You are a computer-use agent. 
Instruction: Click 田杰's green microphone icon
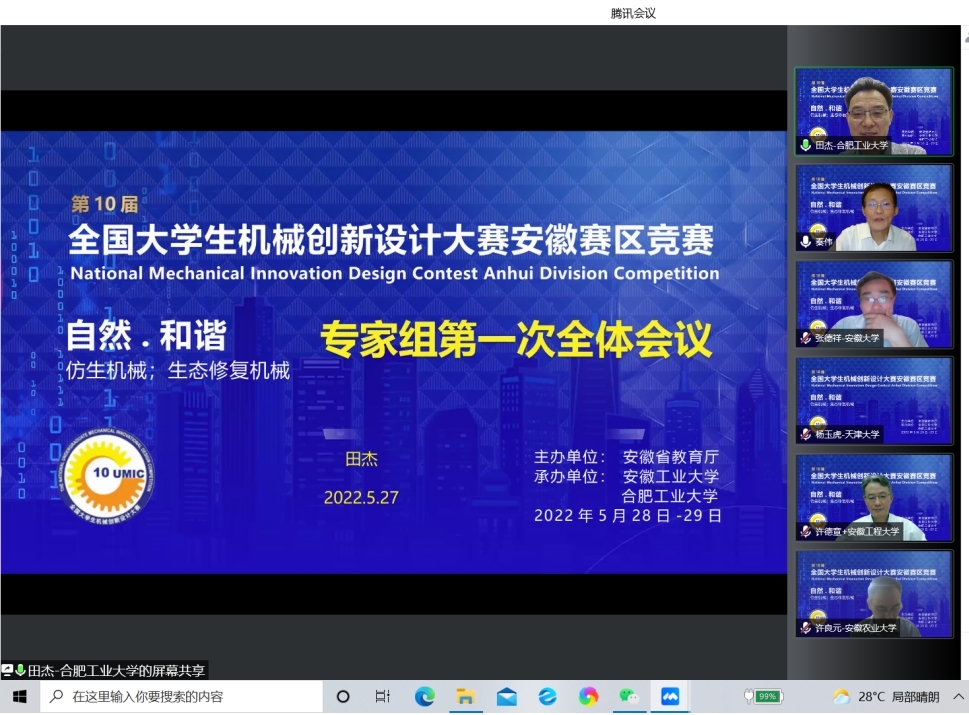click(x=805, y=145)
